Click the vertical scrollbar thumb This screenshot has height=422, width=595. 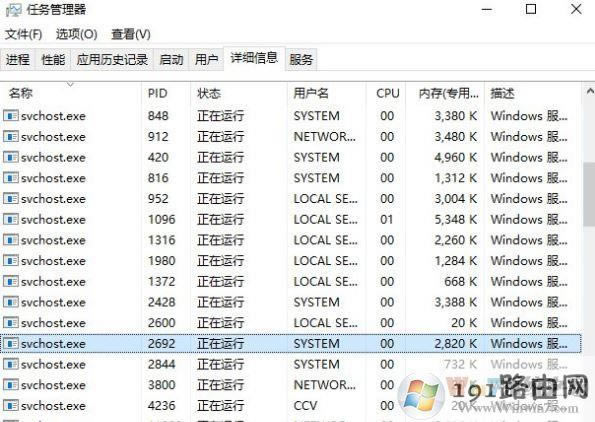click(x=589, y=194)
